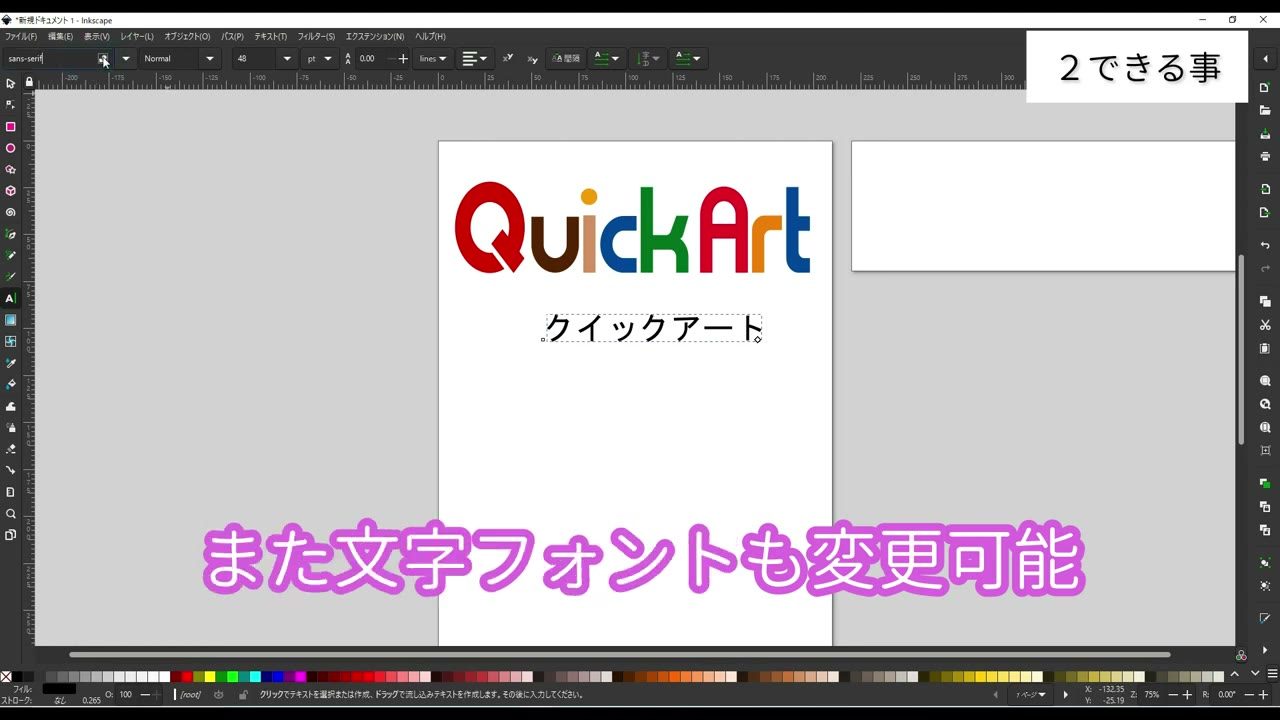This screenshot has width=1280, height=720.
Task: Open the フィルター(S) menu
Action: click(316, 37)
